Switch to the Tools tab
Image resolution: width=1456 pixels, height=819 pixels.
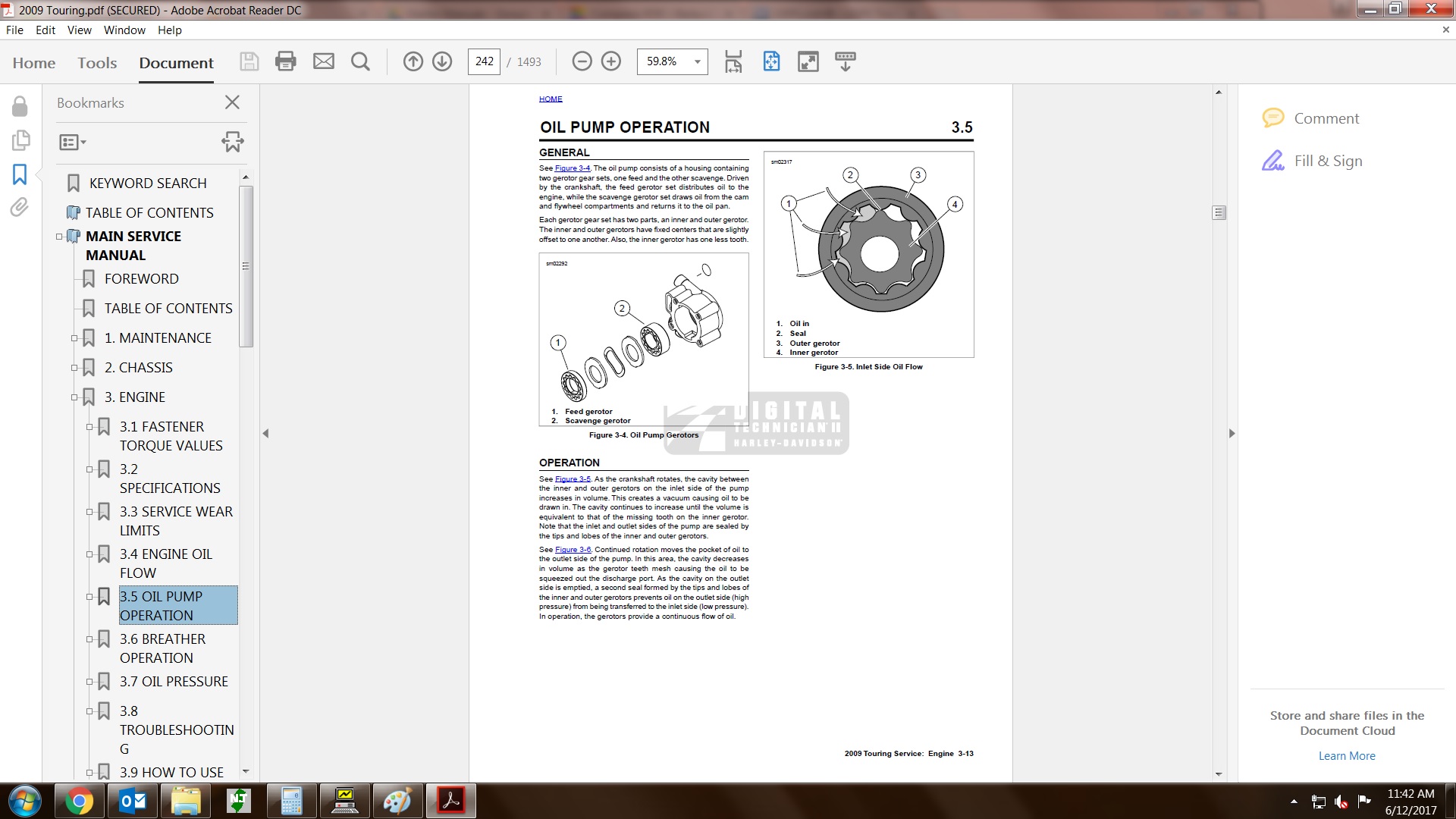[x=97, y=63]
